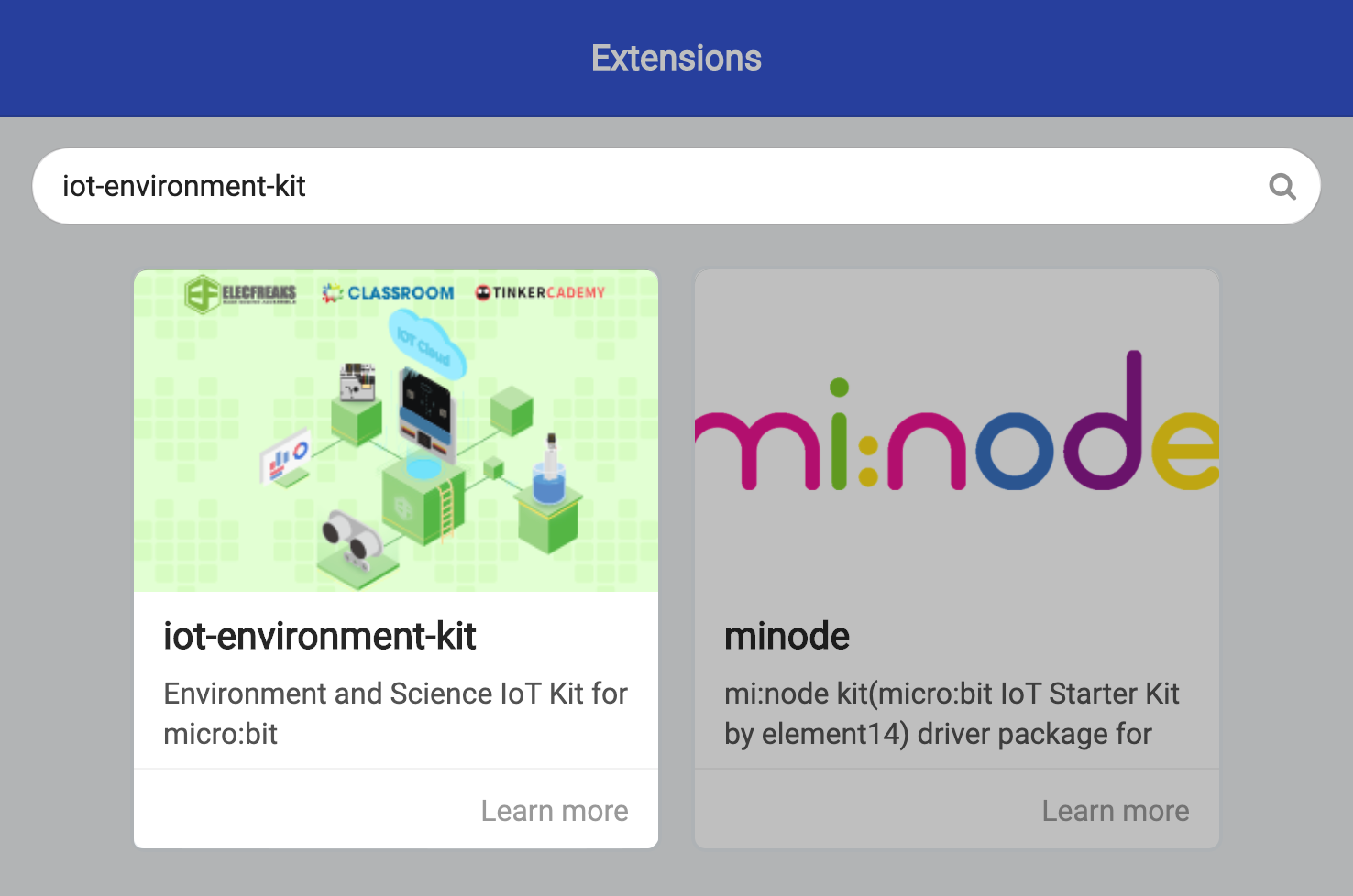Click the Classroom logo on card
This screenshot has width=1353, height=896.
coord(388,293)
